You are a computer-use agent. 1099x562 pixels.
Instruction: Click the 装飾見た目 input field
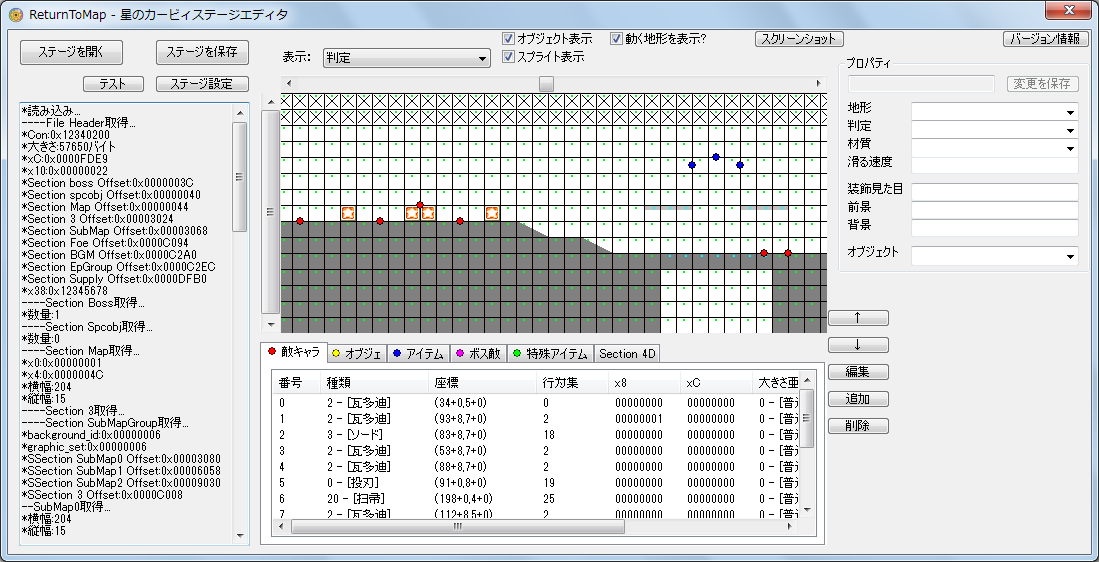coord(995,192)
